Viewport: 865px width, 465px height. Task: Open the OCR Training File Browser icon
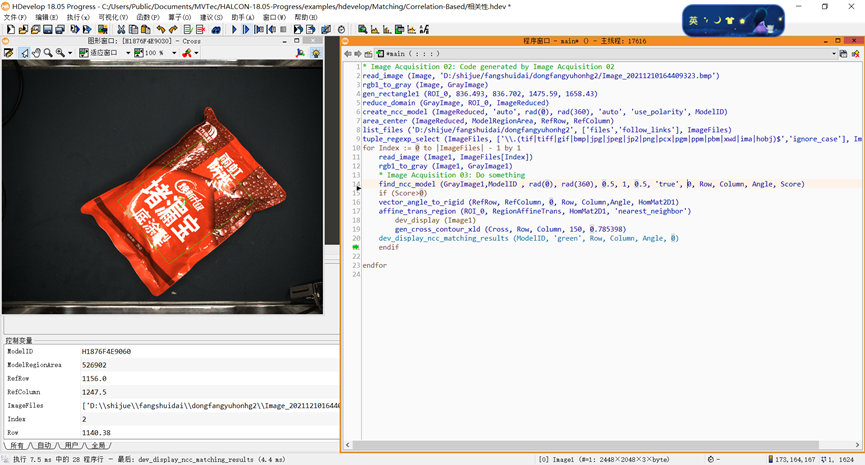click(x=424, y=29)
